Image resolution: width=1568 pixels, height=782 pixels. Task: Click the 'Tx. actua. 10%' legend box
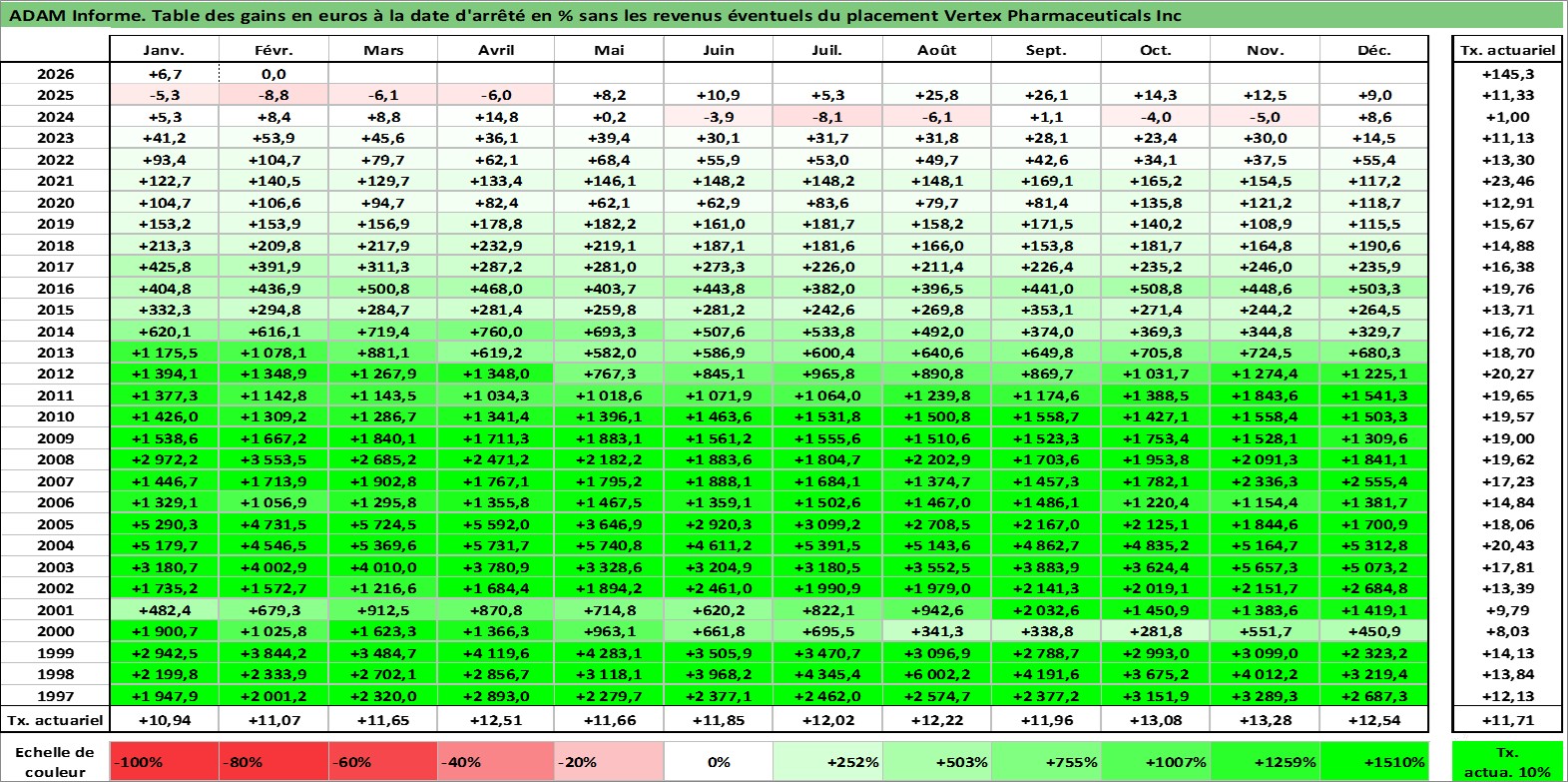(1507, 762)
